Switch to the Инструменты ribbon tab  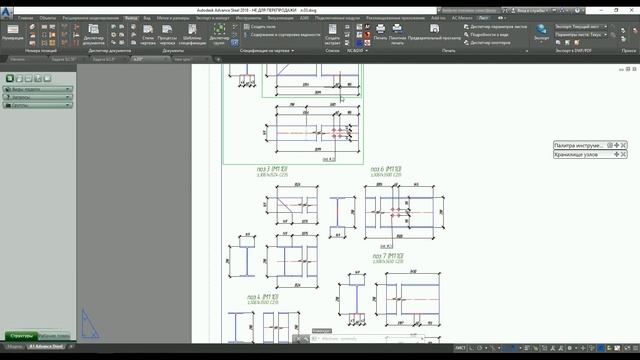(249, 18)
